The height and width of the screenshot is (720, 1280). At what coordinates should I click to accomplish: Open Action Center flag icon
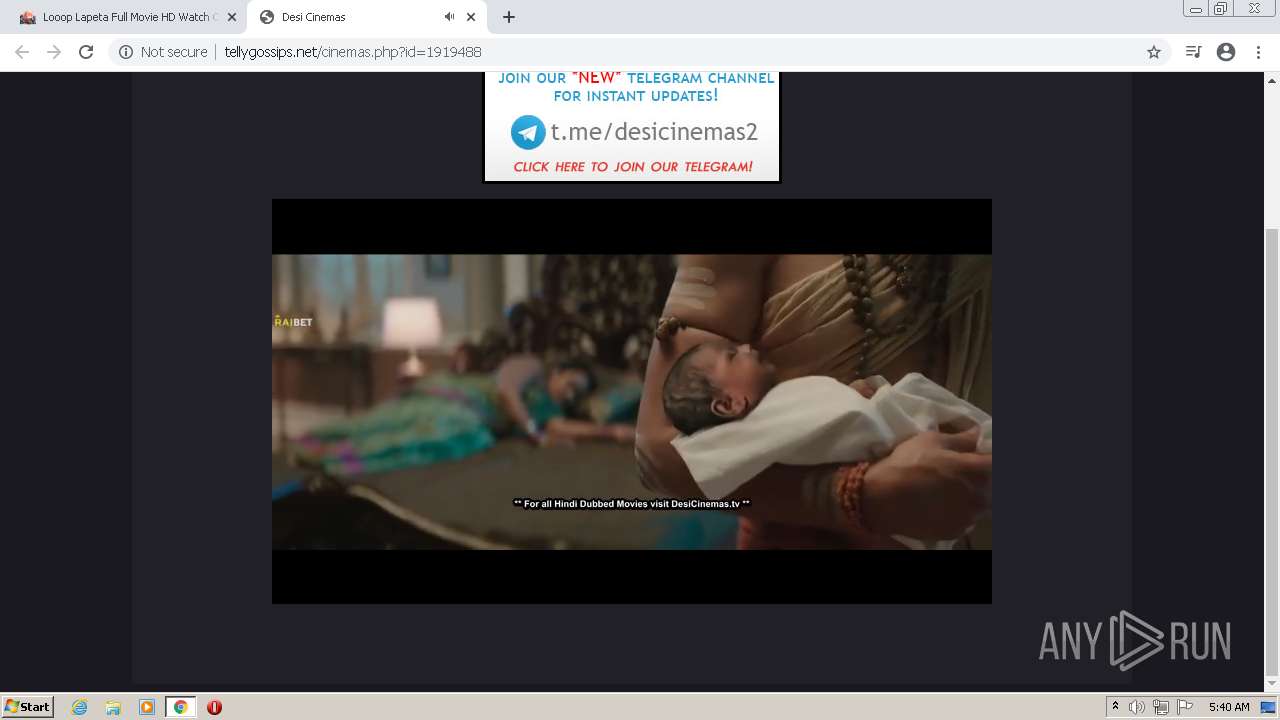click(1185, 707)
